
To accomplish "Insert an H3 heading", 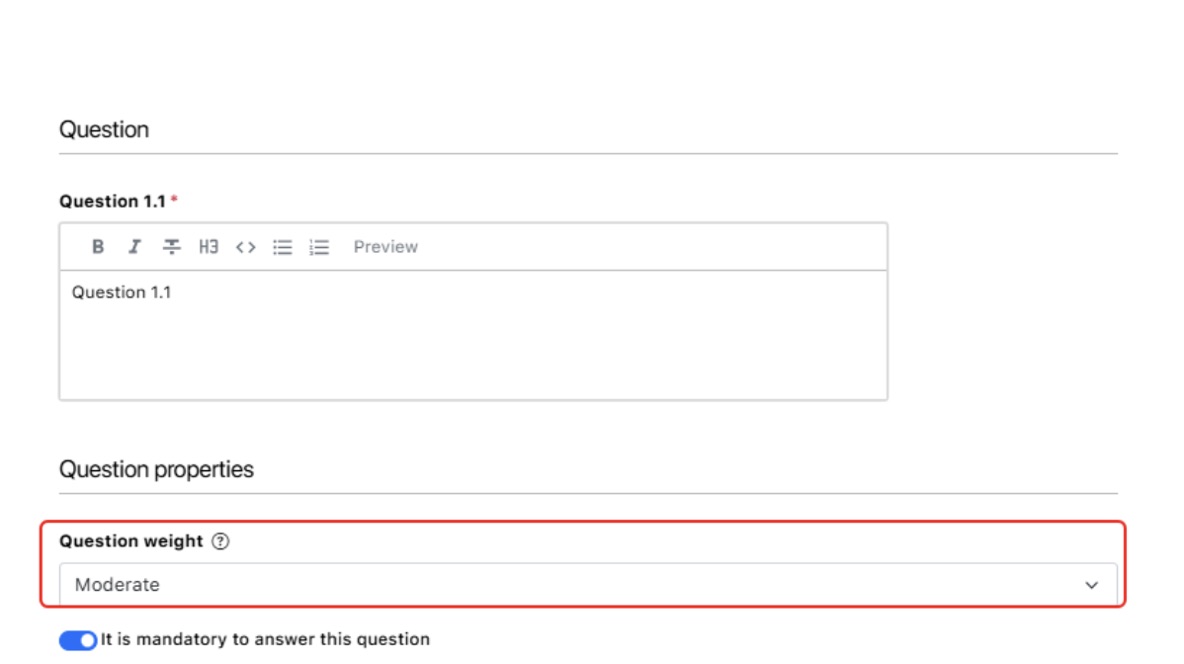I will click(x=208, y=246).
